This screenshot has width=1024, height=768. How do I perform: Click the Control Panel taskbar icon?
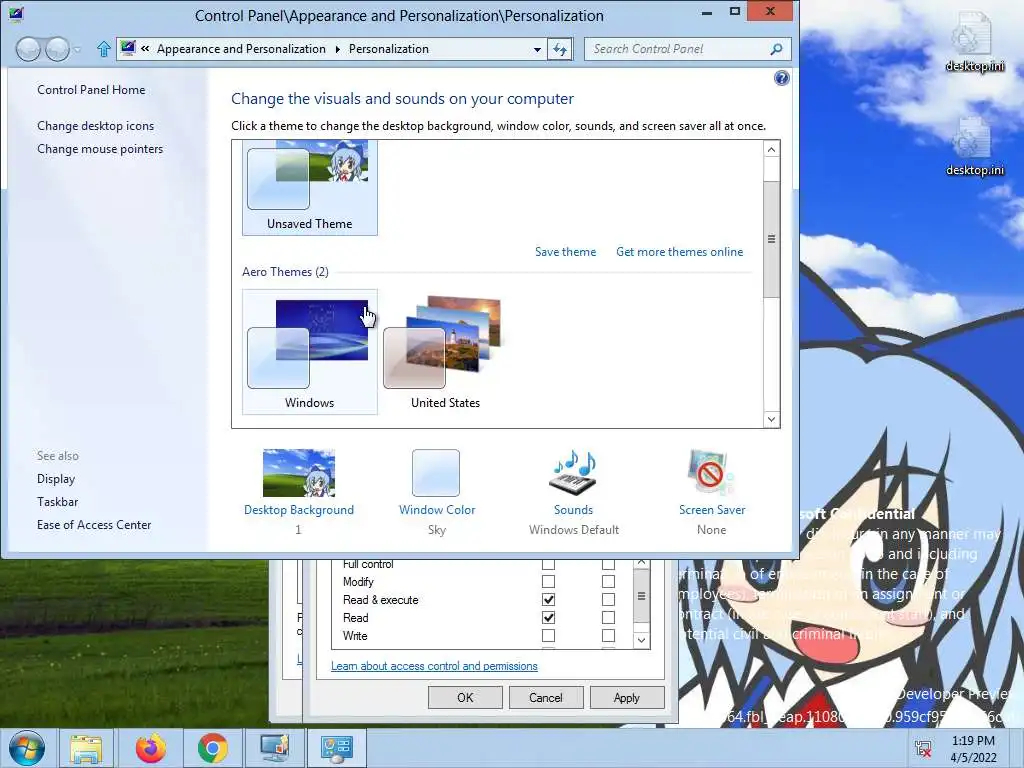[336, 748]
